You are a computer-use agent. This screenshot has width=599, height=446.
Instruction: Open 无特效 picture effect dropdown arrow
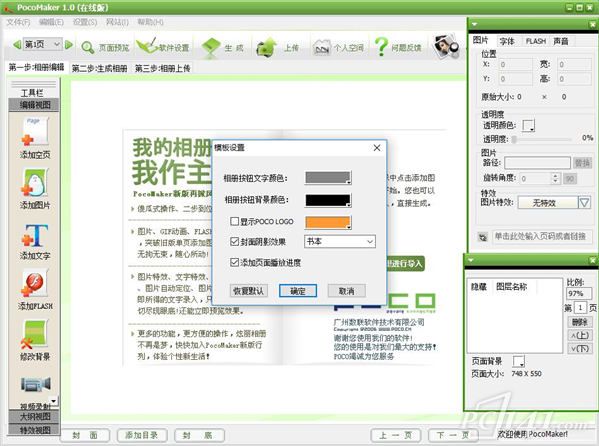584,202
